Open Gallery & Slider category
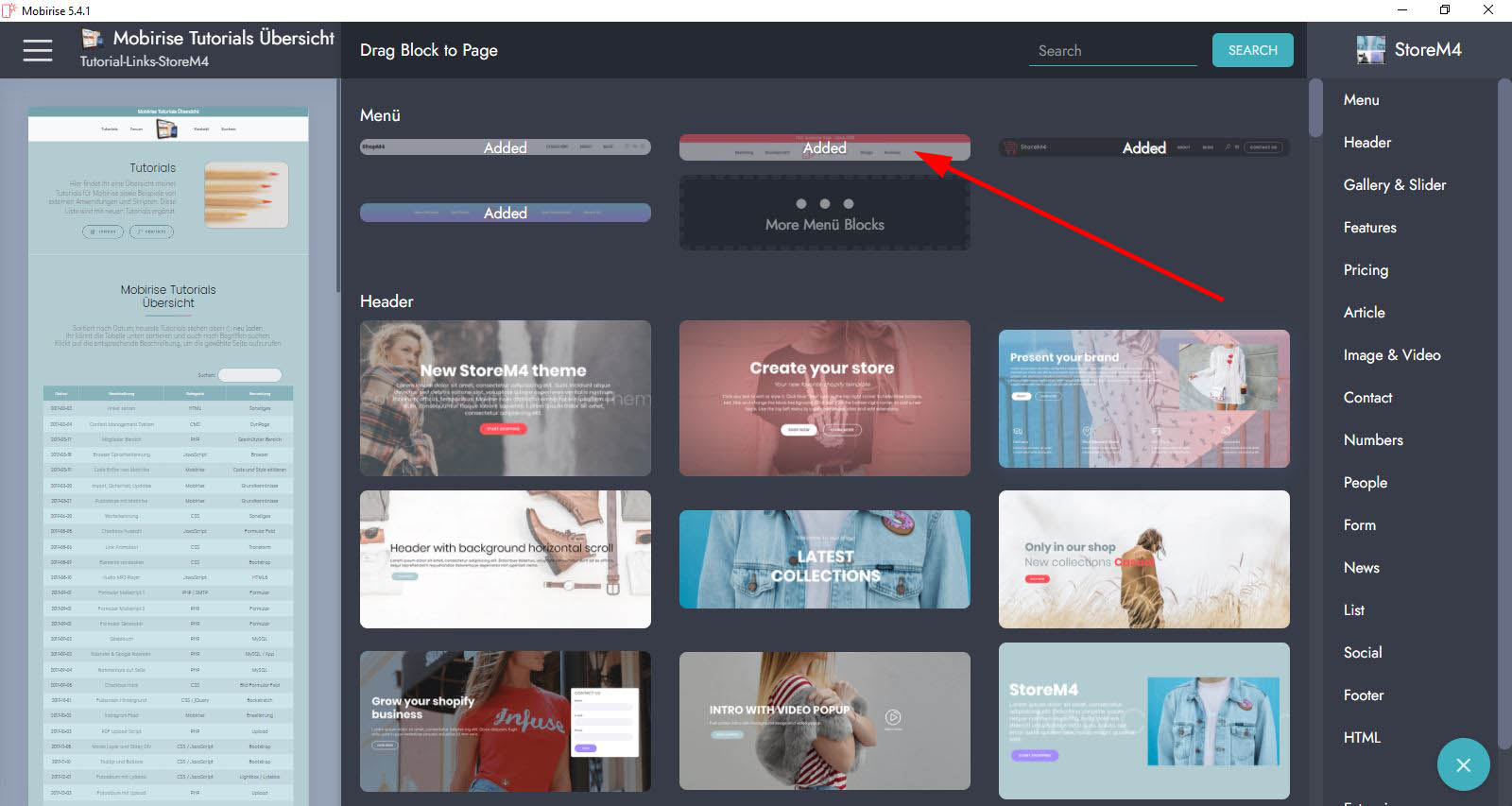The width and height of the screenshot is (1512, 806). pyautogui.click(x=1395, y=185)
